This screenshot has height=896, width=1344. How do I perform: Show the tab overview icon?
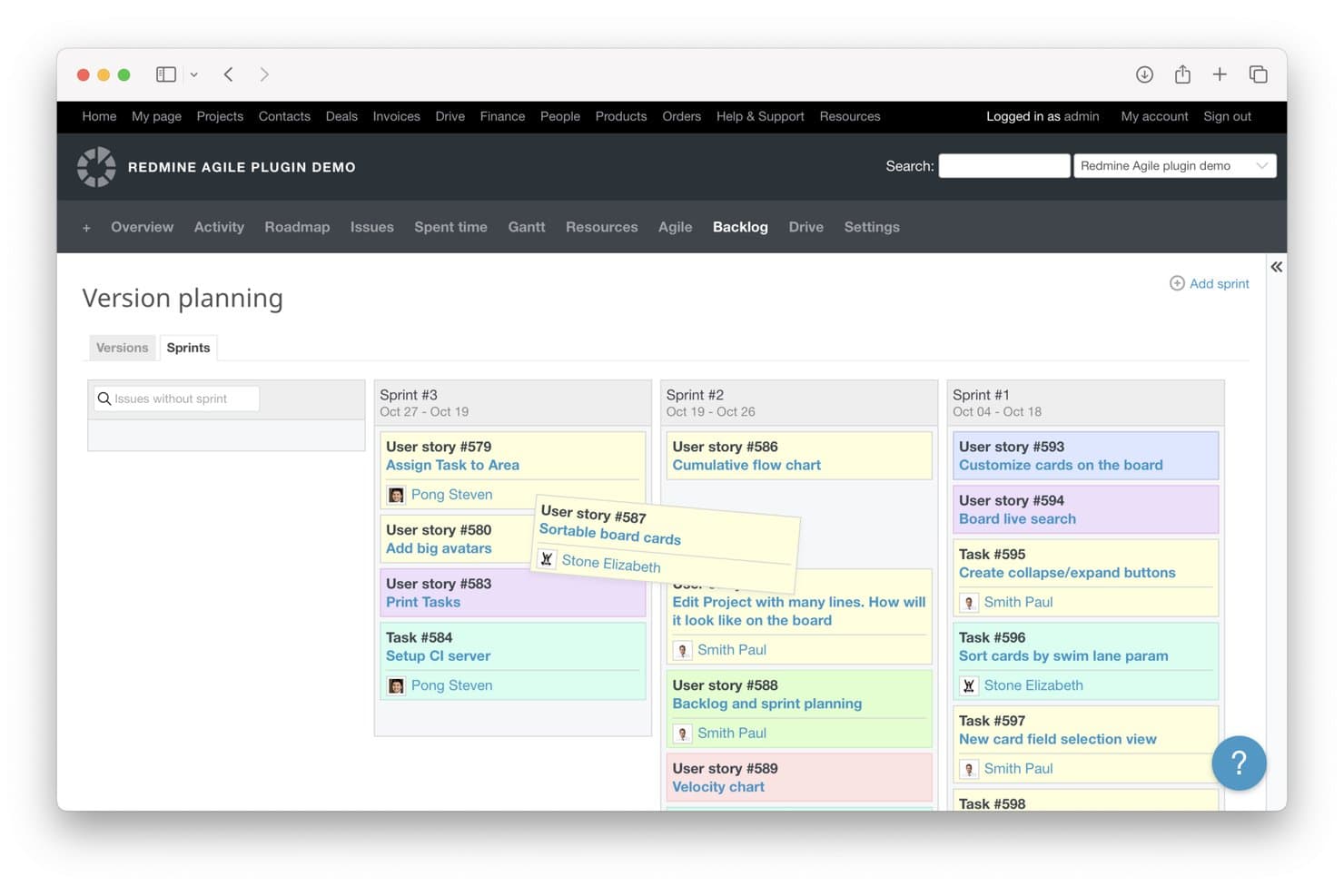(1258, 74)
